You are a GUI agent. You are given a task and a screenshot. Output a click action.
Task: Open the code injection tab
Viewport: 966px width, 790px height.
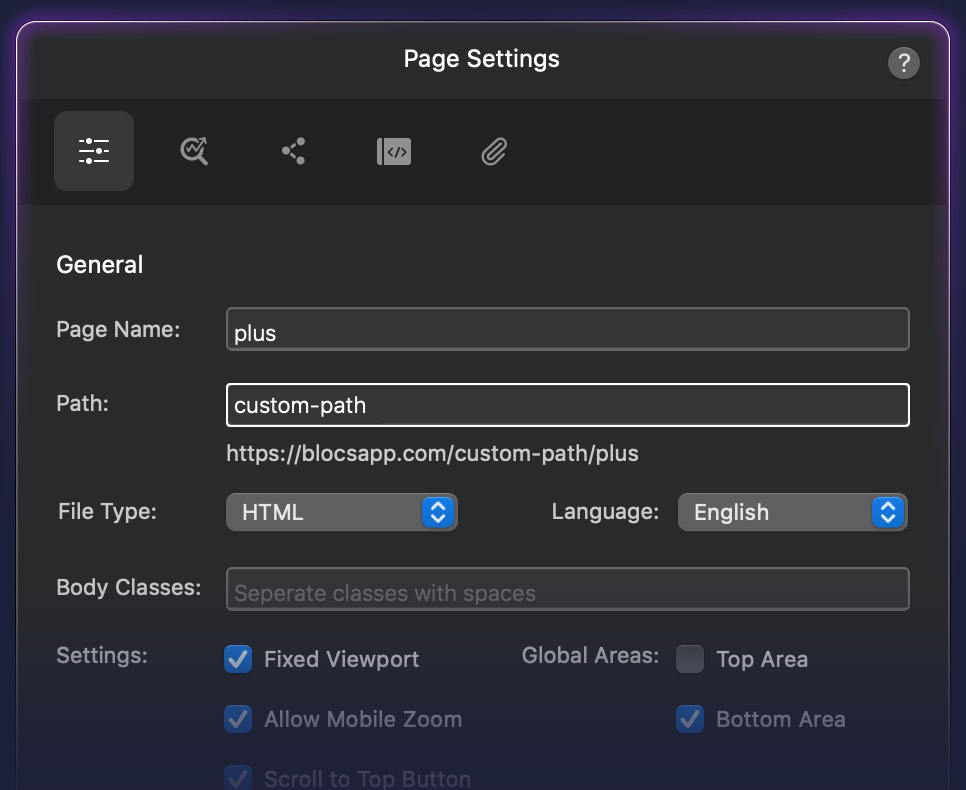(x=393, y=151)
